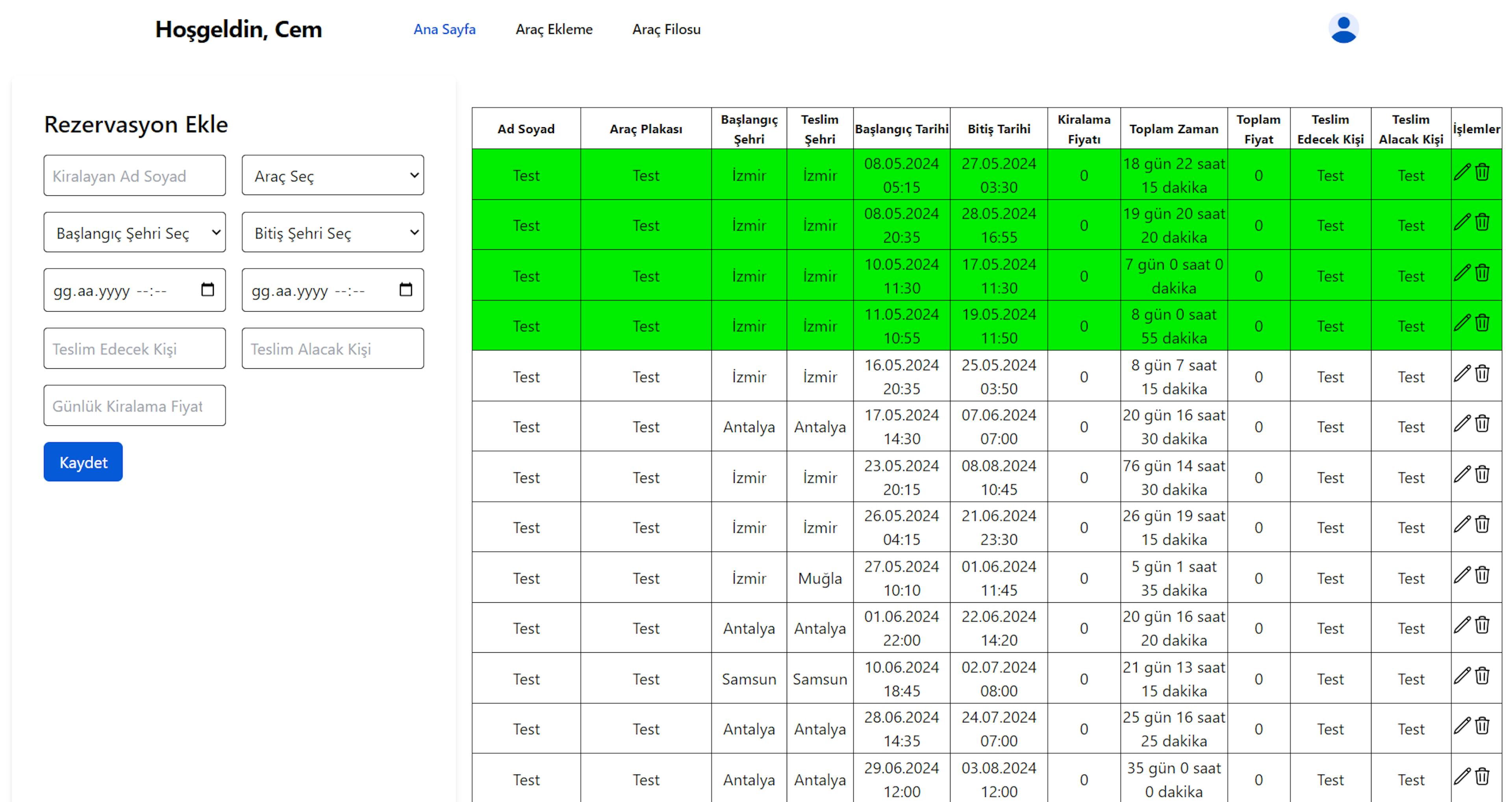Image resolution: width=1512 pixels, height=802 pixels.
Task: Edit reservation starting 01.06.2024 22:00
Action: pos(1462,625)
